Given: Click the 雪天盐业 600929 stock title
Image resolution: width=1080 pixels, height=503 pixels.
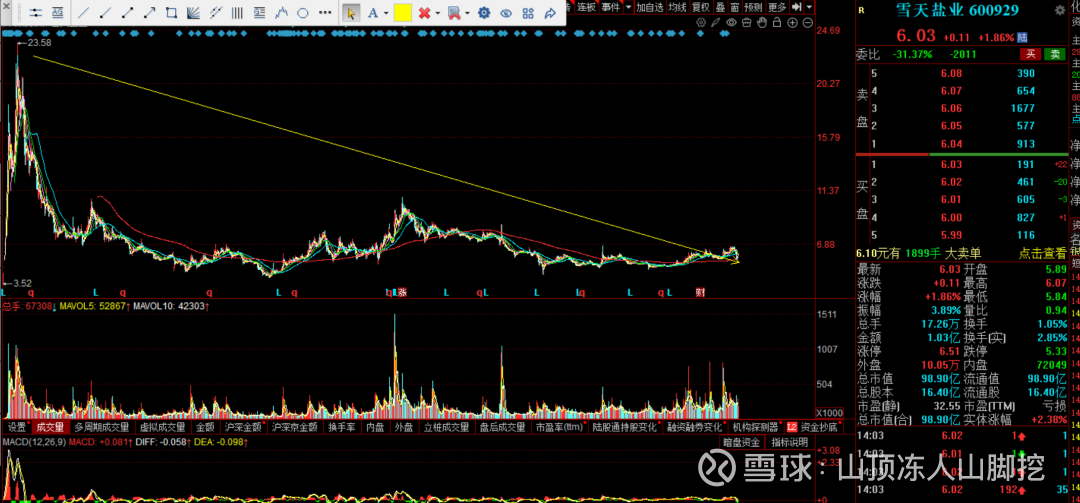Looking at the screenshot, I should pyautogui.click(x=957, y=10).
